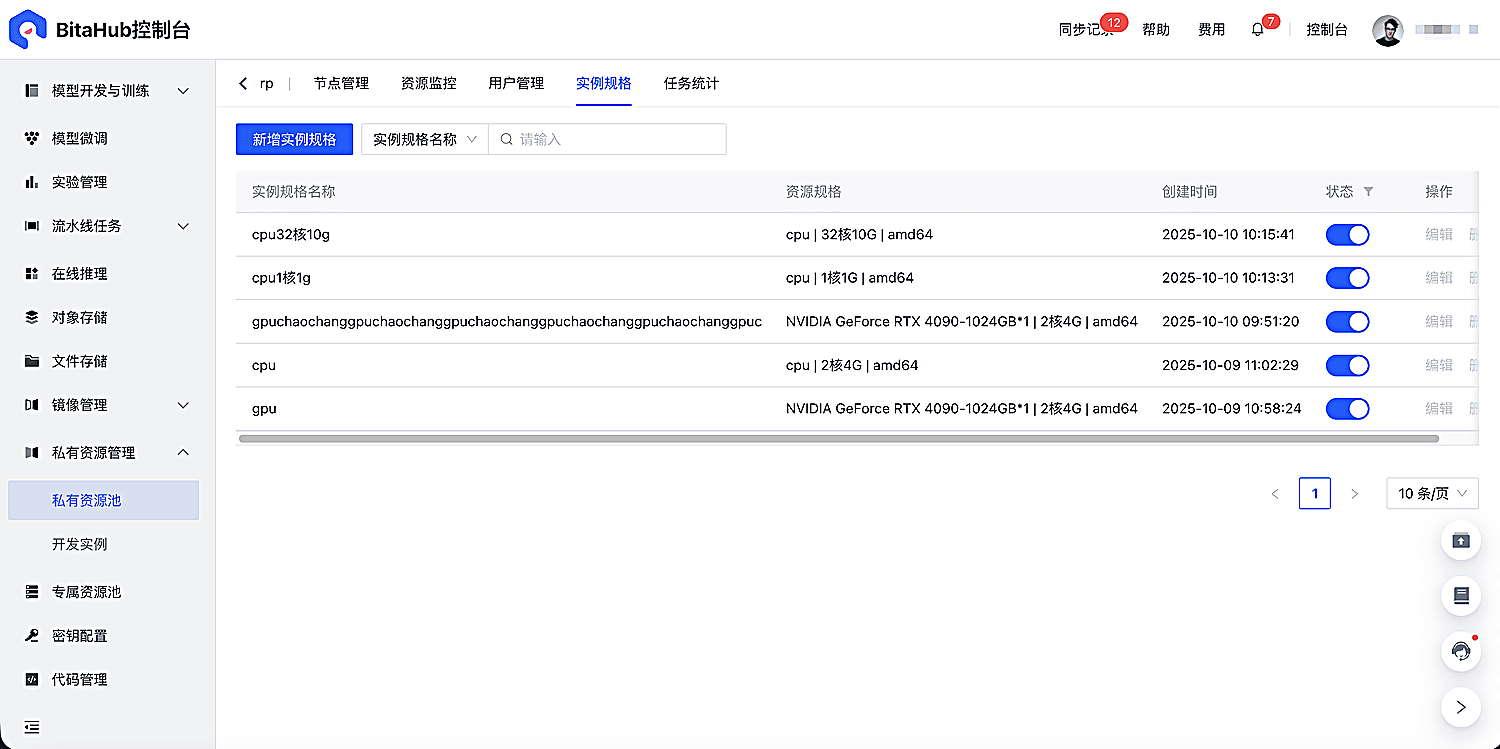Click the BitaHub logo icon
This screenshot has height=749, width=1500.
(28, 29)
